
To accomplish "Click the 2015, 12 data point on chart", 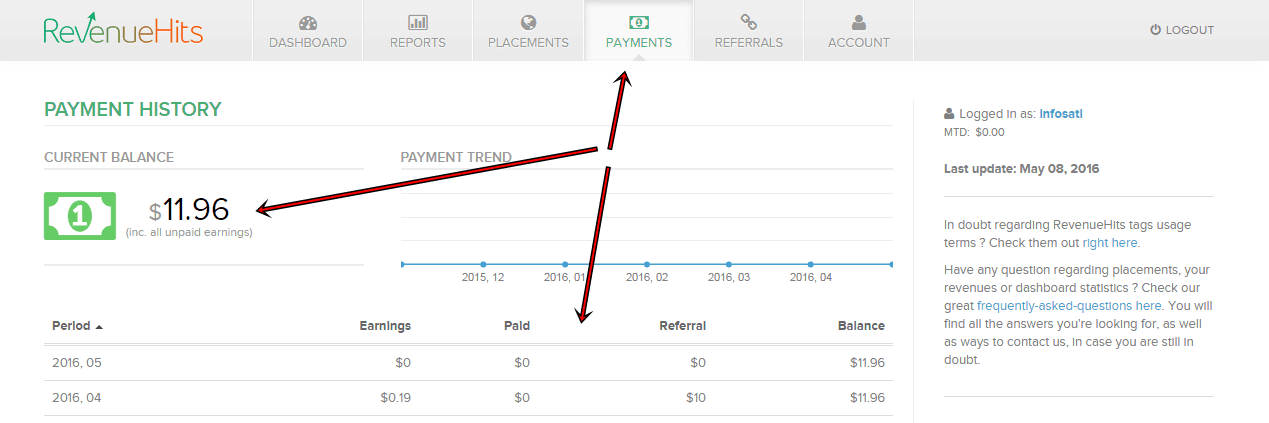I will pyautogui.click(x=483, y=264).
